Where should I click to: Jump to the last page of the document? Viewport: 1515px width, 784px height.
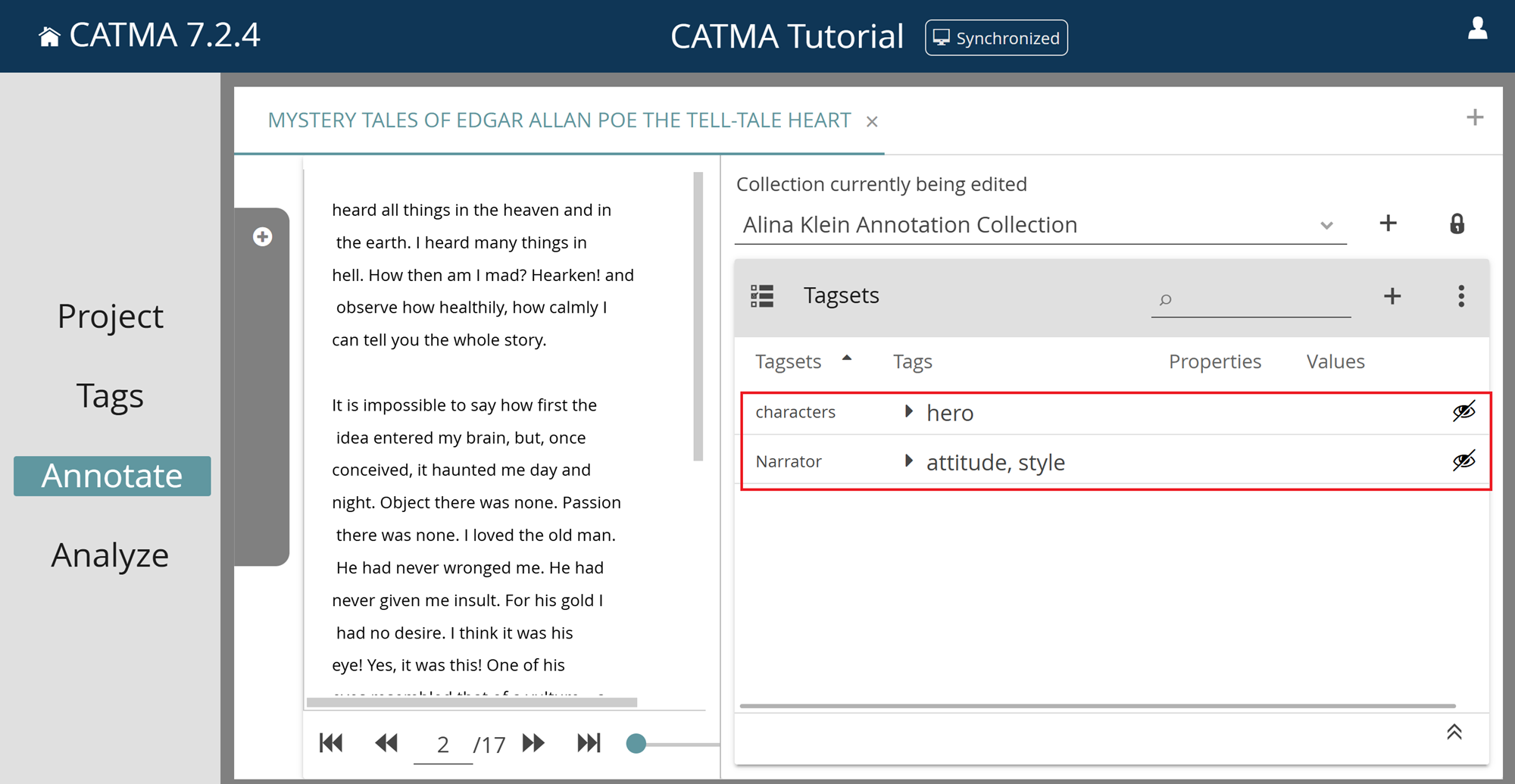click(x=589, y=744)
